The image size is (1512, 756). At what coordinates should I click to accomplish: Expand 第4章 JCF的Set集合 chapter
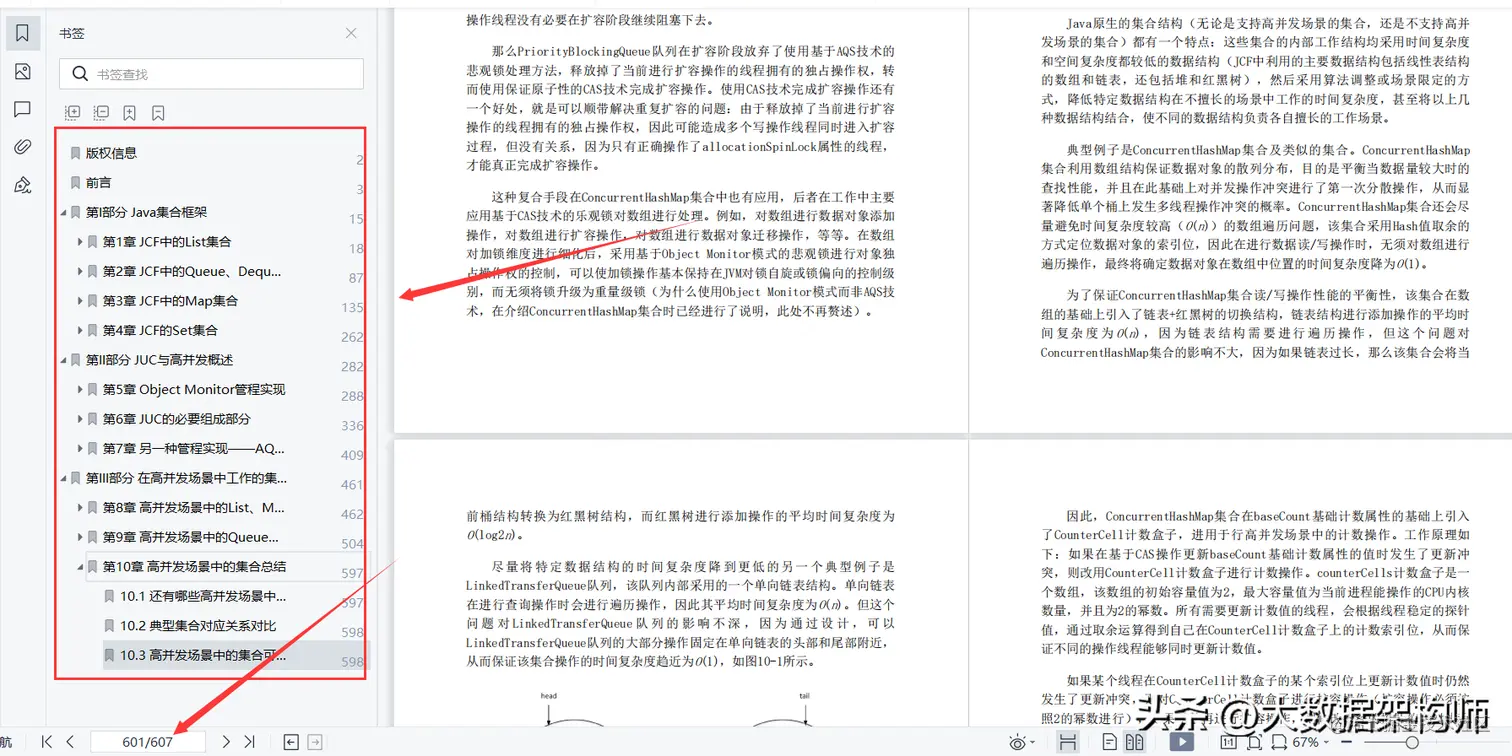pyautogui.click(x=80, y=330)
